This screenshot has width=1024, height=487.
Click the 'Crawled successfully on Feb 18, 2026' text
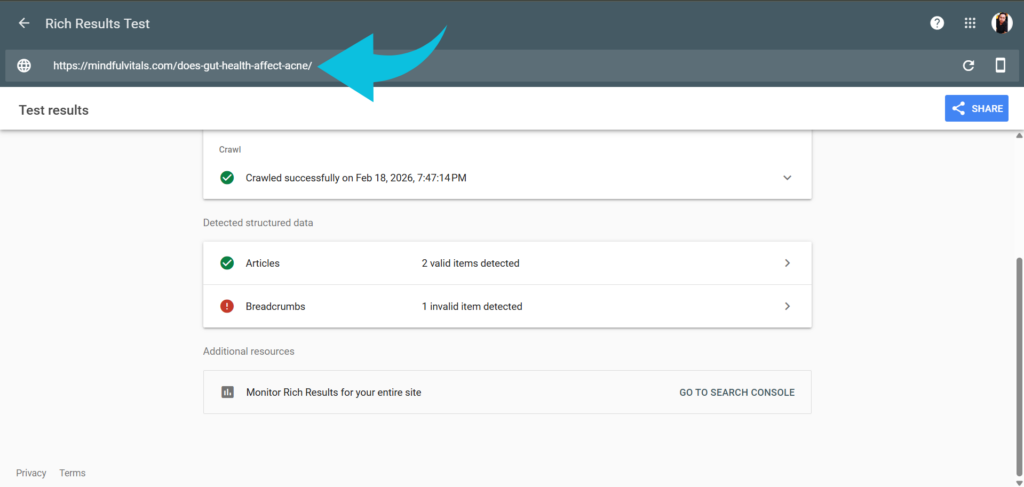click(356, 178)
